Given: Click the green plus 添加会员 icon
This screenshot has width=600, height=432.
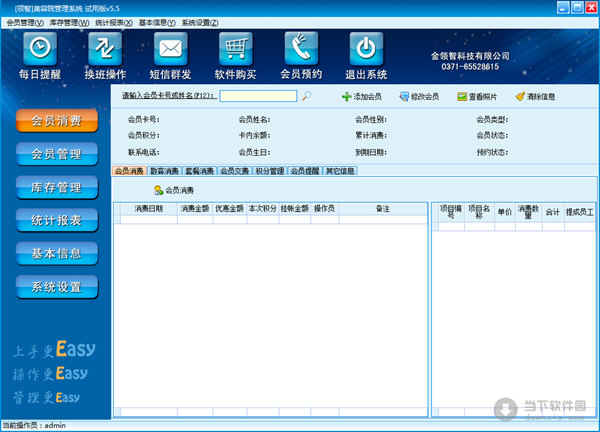Looking at the screenshot, I should [346, 97].
